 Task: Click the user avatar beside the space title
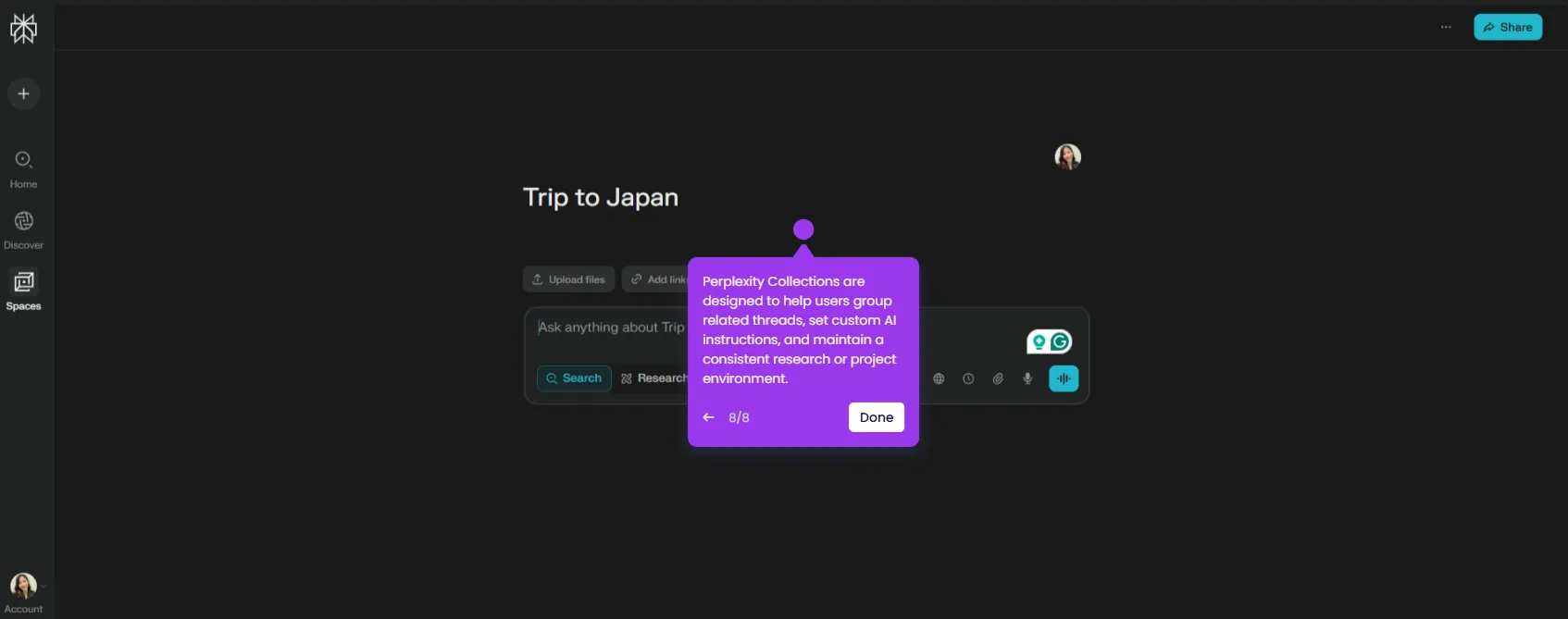pyautogui.click(x=1067, y=156)
